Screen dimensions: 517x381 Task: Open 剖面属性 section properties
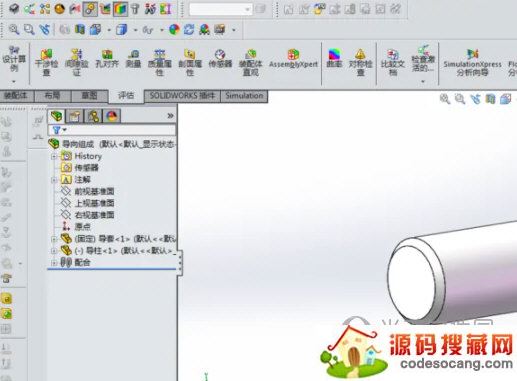click(x=190, y=62)
